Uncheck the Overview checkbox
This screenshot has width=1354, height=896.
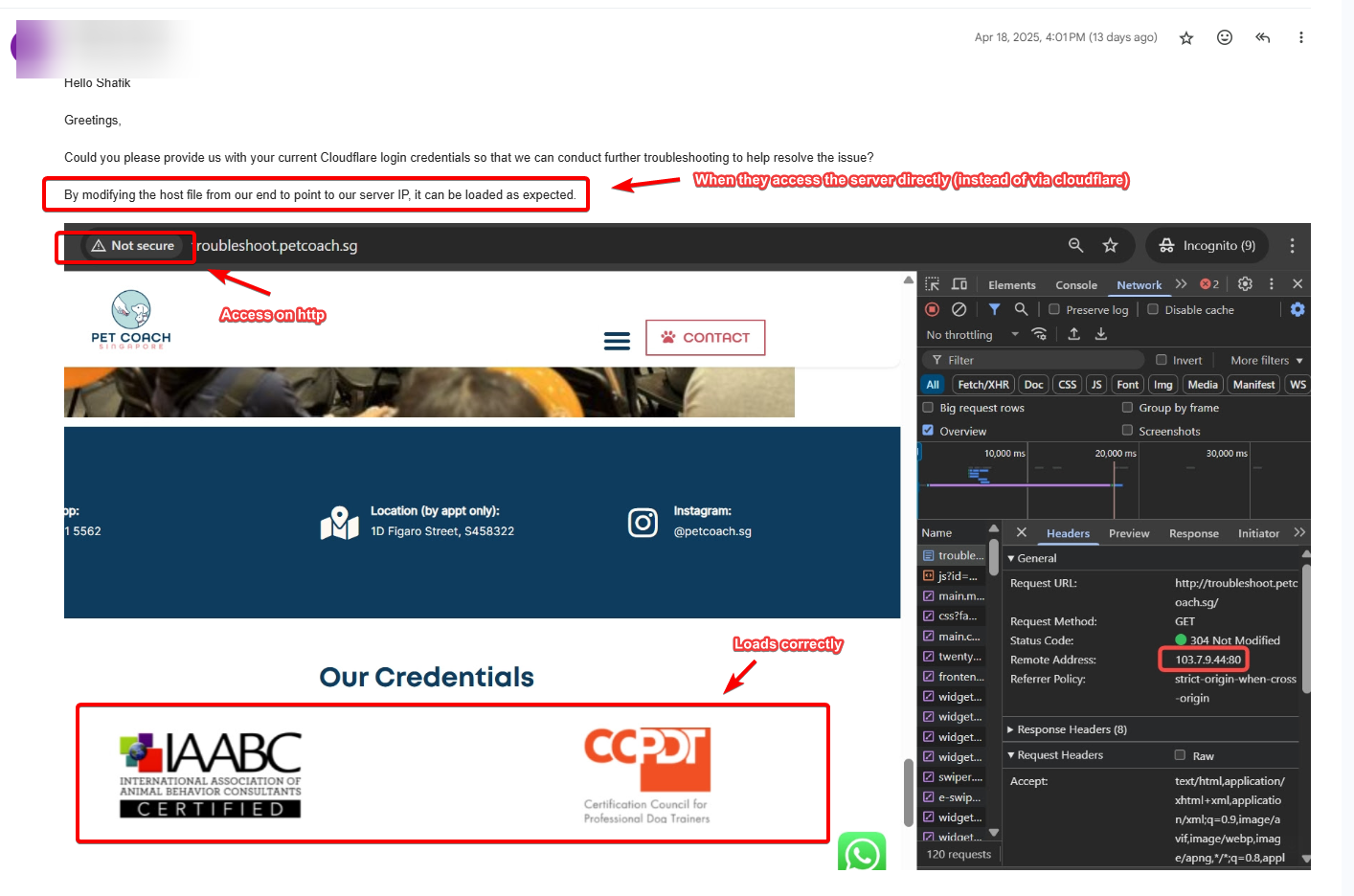[x=928, y=431]
